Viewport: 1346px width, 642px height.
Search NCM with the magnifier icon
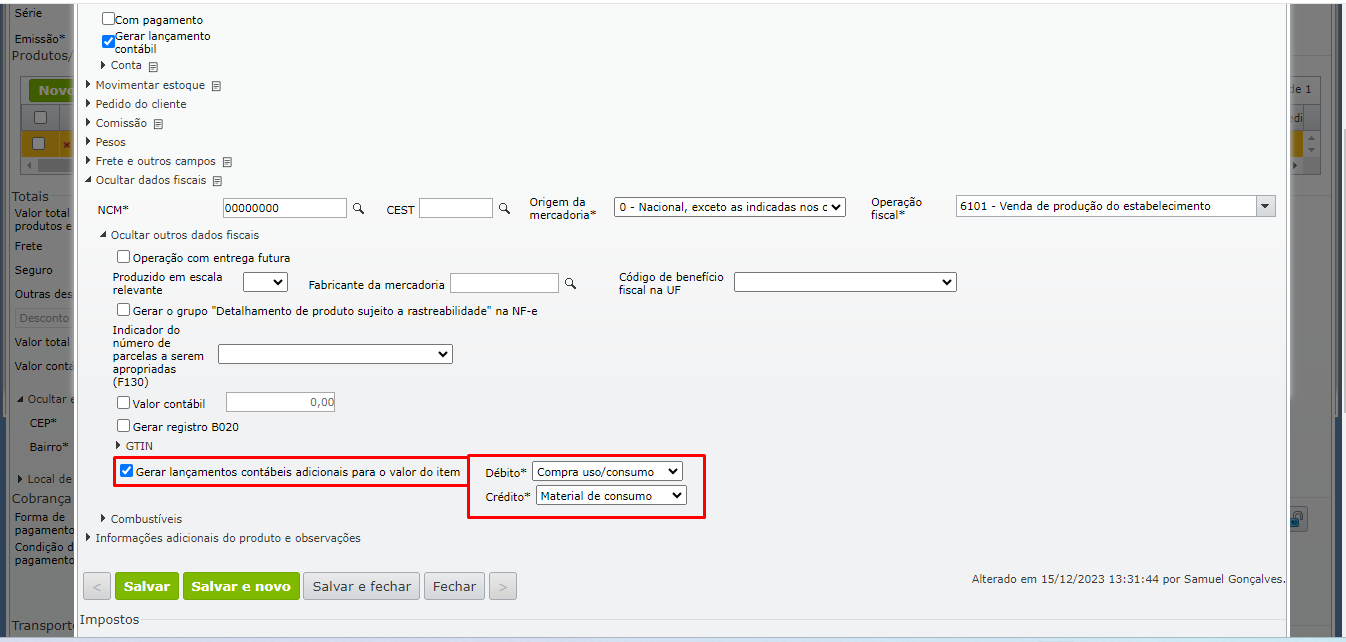[358, 208]
